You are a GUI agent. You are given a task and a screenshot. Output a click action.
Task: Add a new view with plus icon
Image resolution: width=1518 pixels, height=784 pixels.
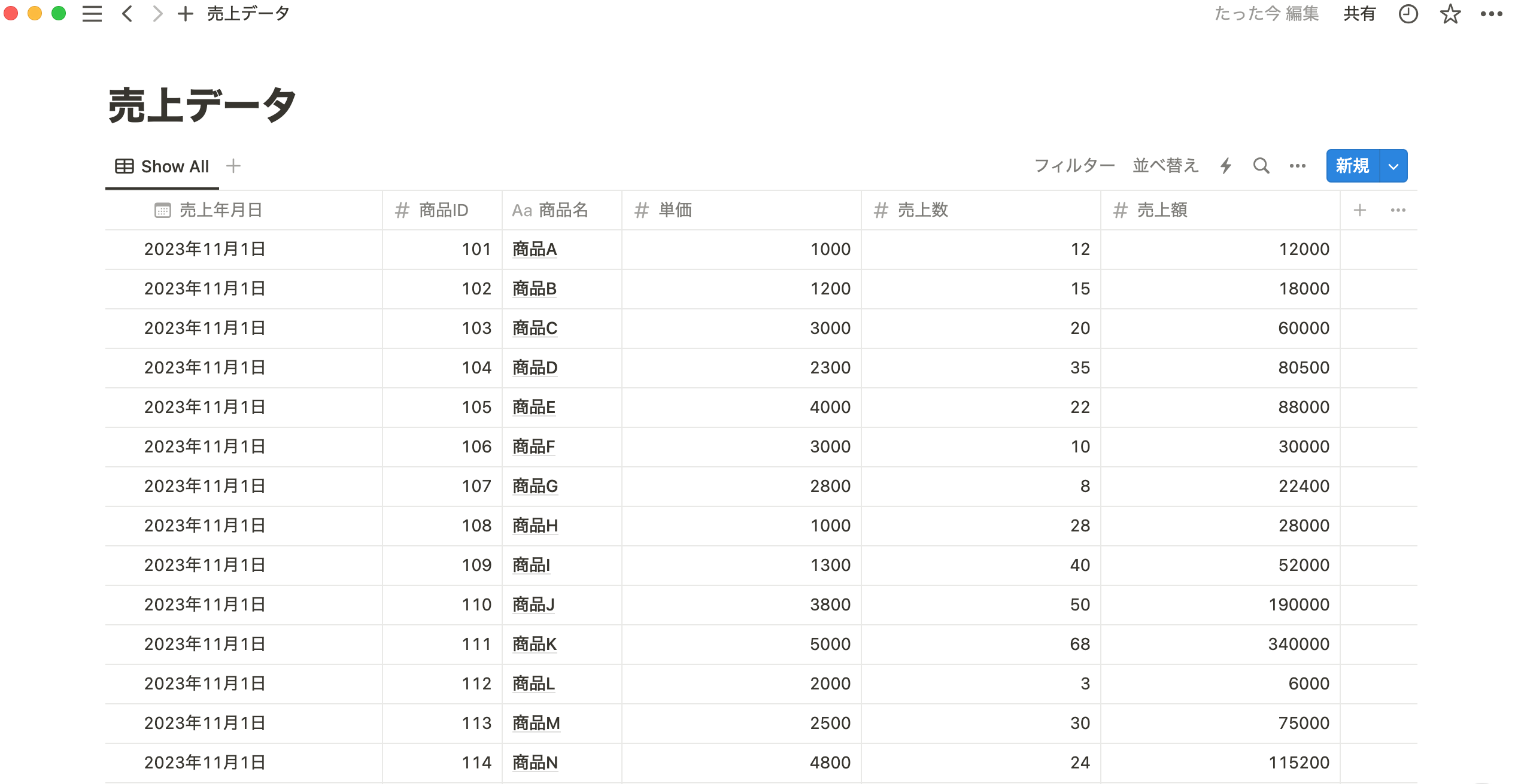click(233, 166)
